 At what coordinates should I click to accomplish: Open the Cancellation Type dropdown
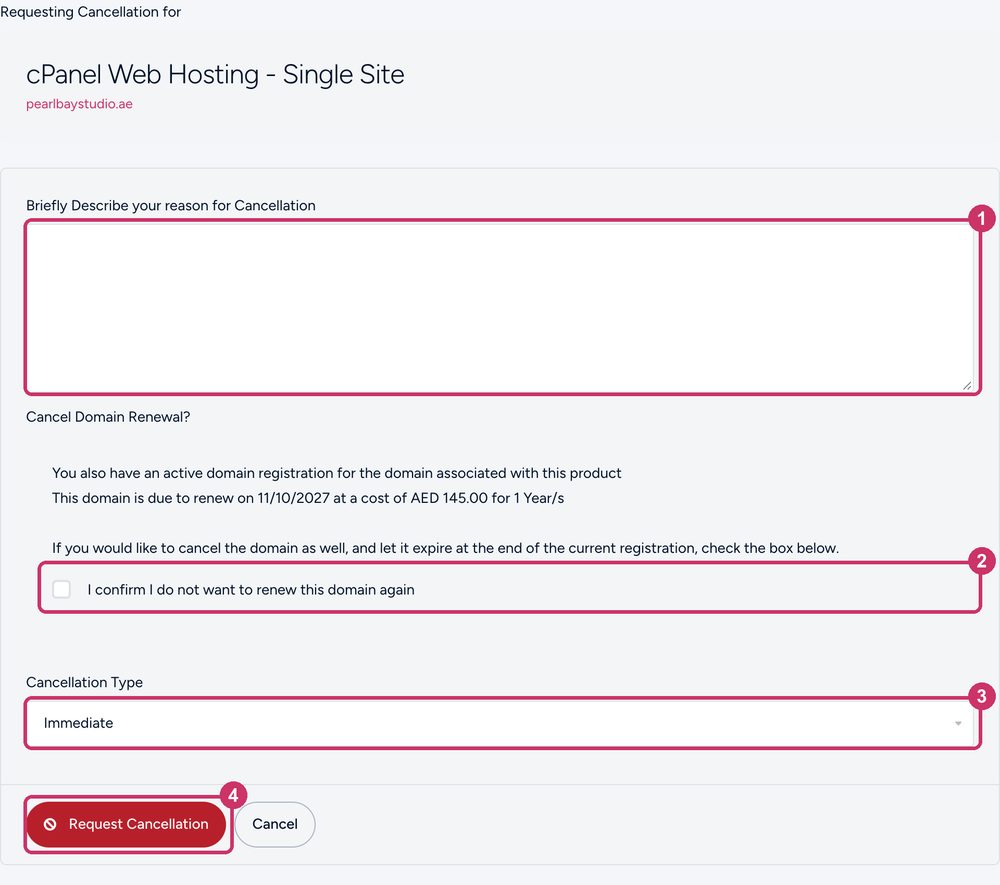502,722
